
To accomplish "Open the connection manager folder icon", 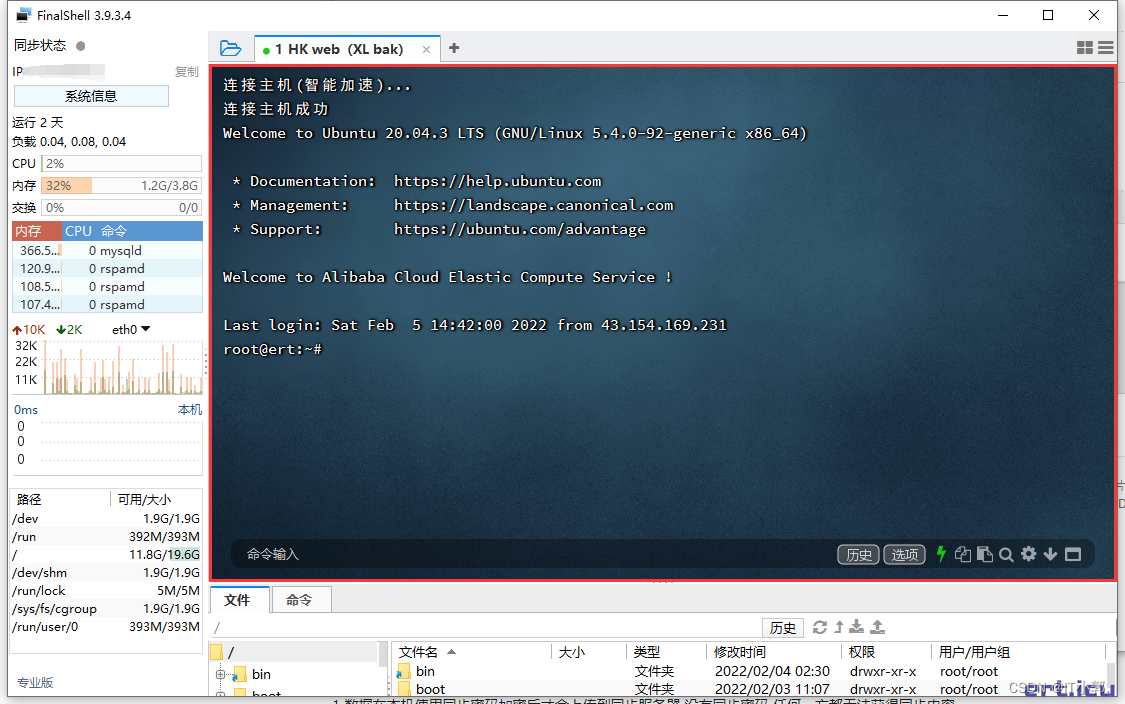I will 230,48.
